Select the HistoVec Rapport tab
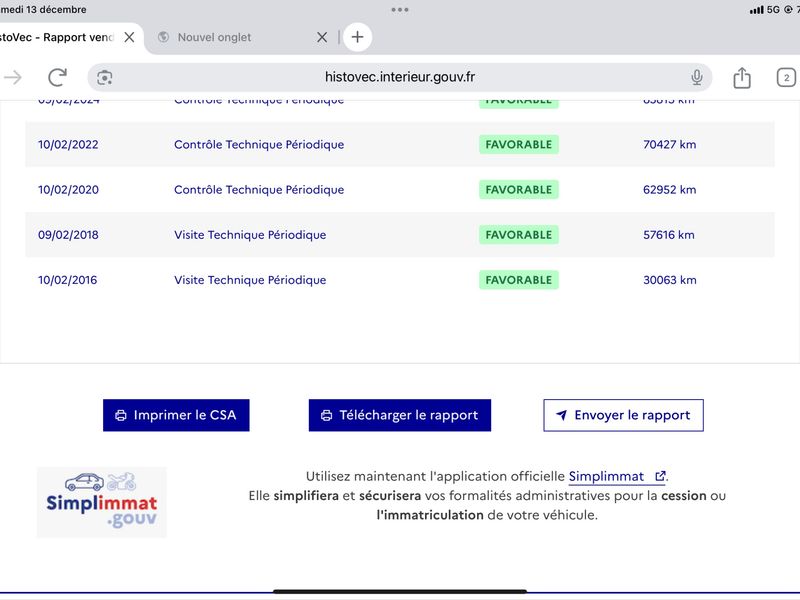Image resolution: width=800 pixels, height=600 pixels. 55,37
